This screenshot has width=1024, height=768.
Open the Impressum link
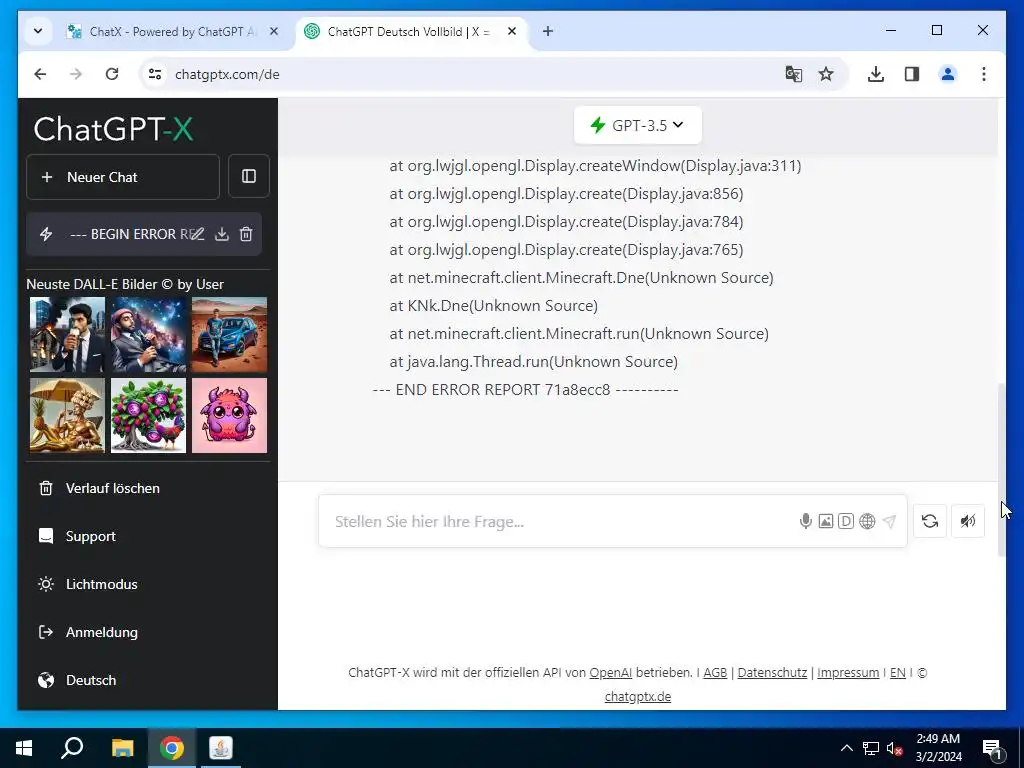coord(848,673)
